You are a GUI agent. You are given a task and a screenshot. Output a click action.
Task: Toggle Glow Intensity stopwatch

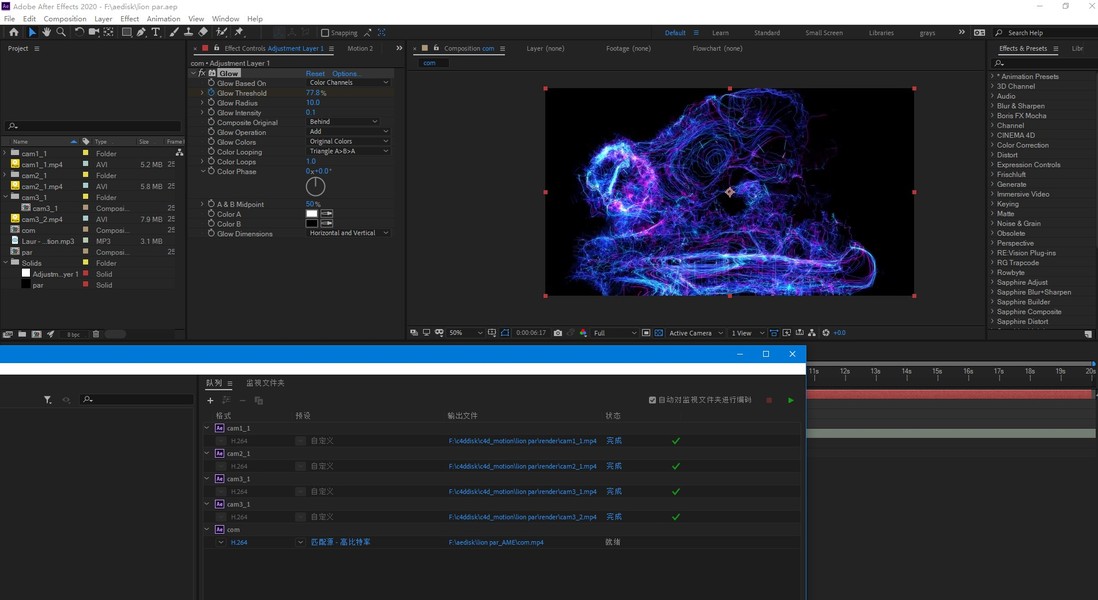coord(211,112)
